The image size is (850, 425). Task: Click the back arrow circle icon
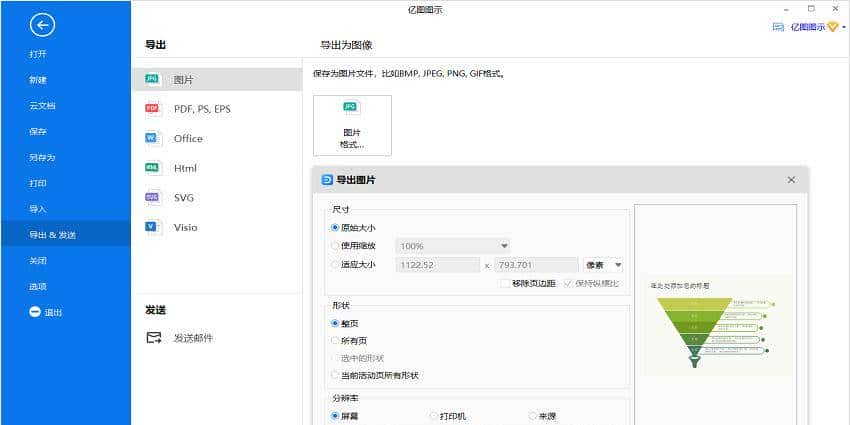coord(42,24)
